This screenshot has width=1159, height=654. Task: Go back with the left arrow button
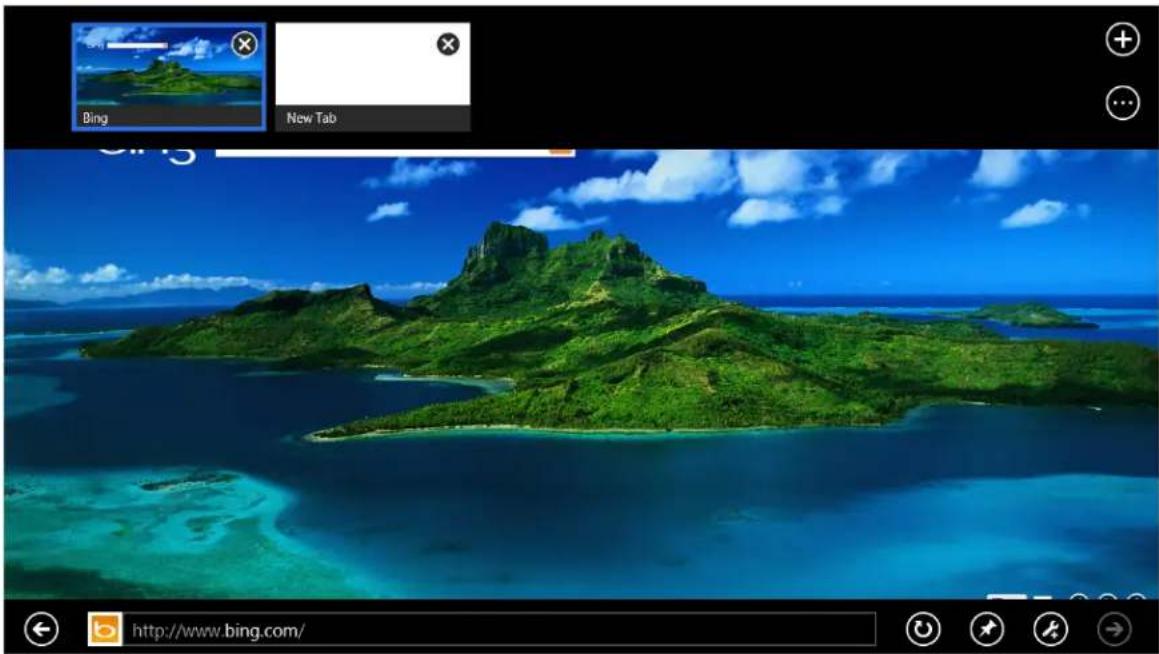(41, 630)
